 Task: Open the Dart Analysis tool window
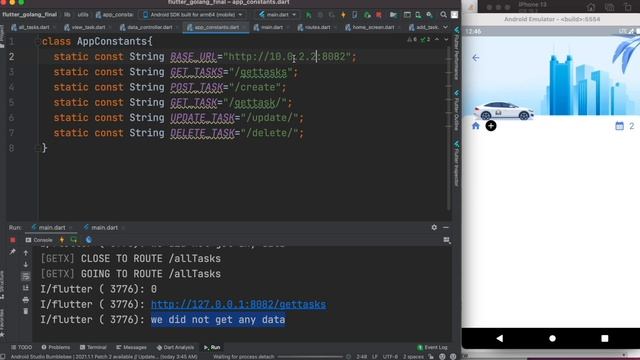coord(175,347)
